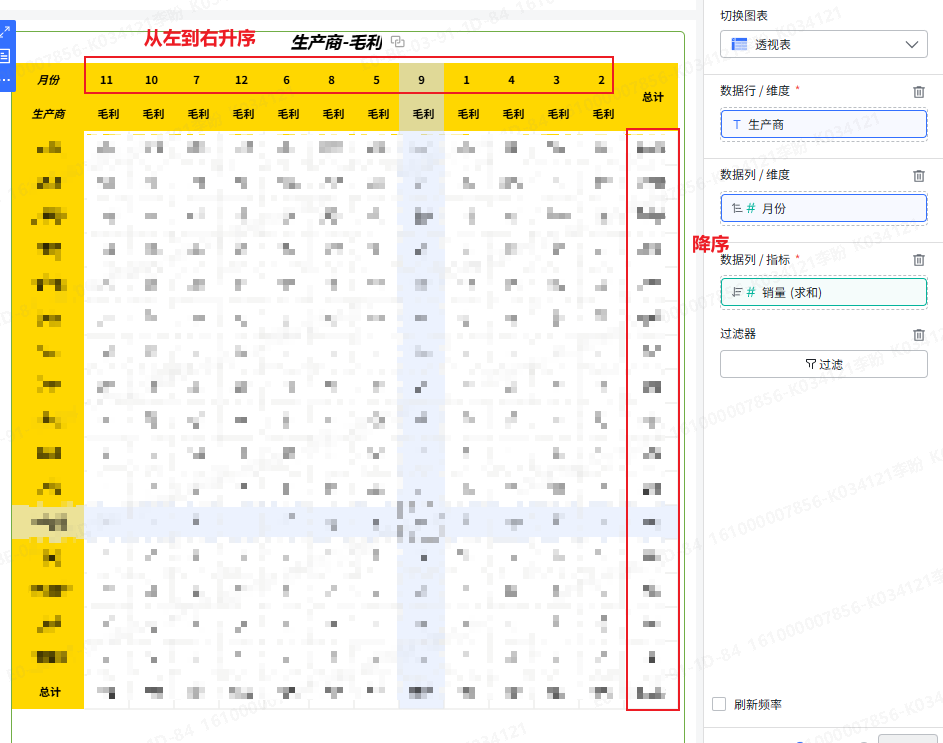Delete the 数据行 / 维度 section via trash icon

(x=918, y=91)
